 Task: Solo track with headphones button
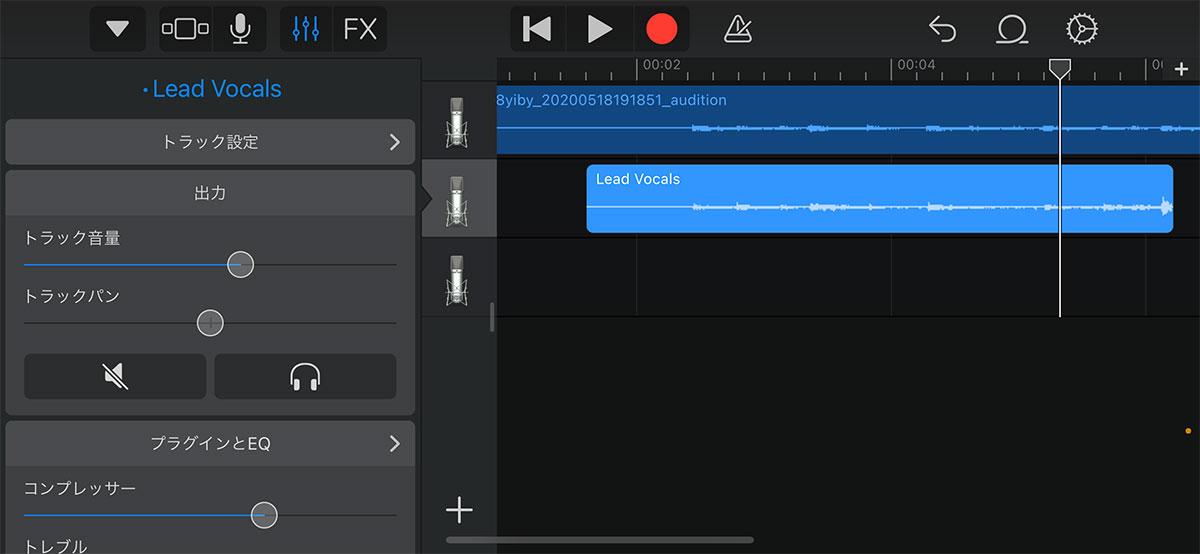[305, 376]
